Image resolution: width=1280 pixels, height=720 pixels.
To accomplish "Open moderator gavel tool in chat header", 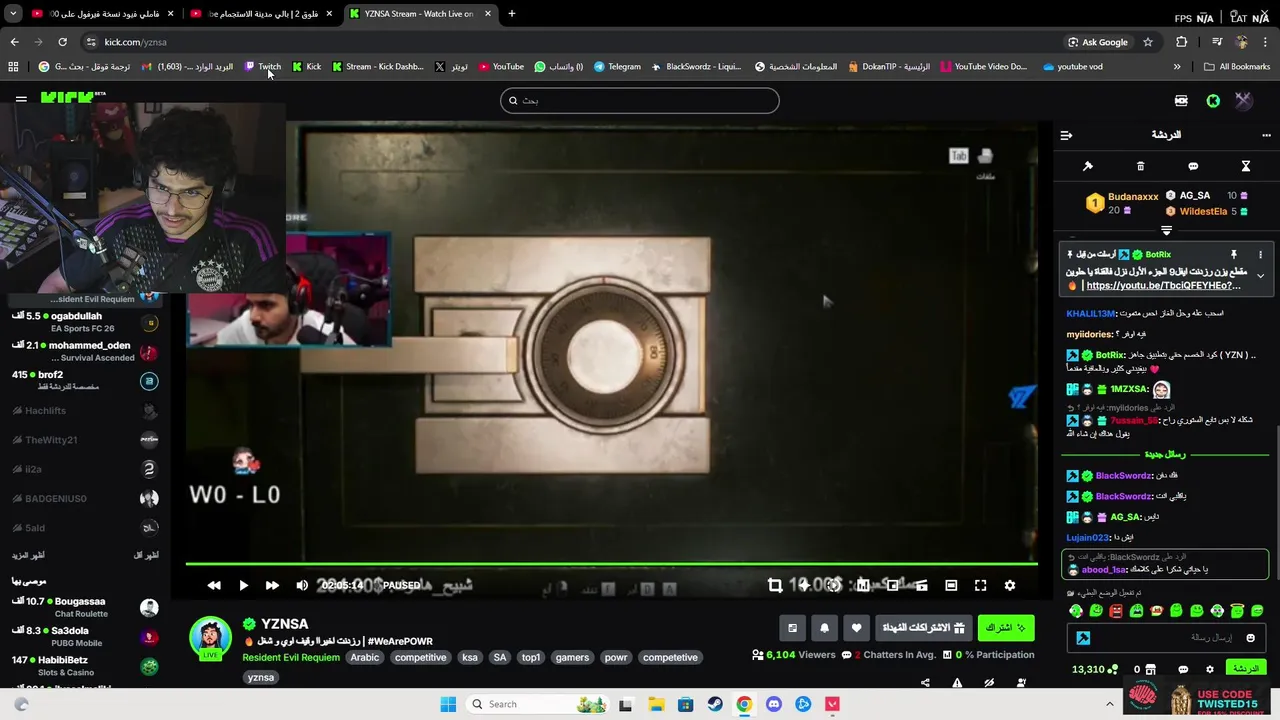I will coord(1088,166).
